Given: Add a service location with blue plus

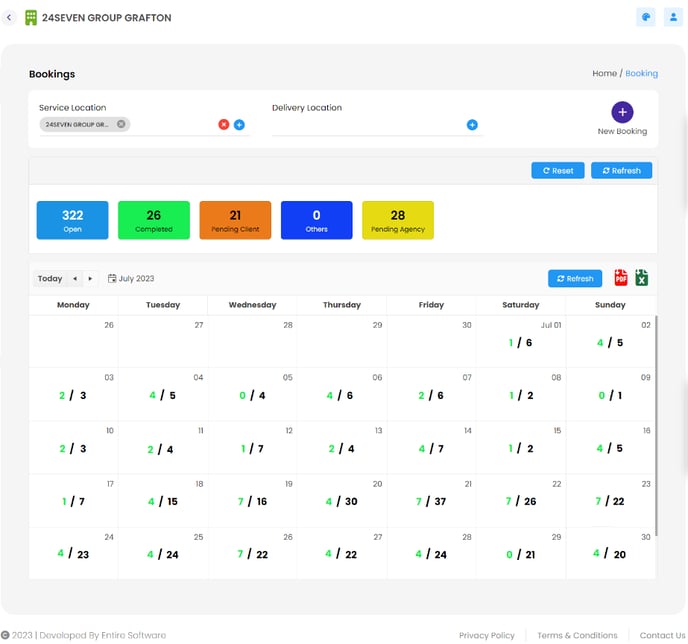Looking at the screenshot, I should [239, 125].
